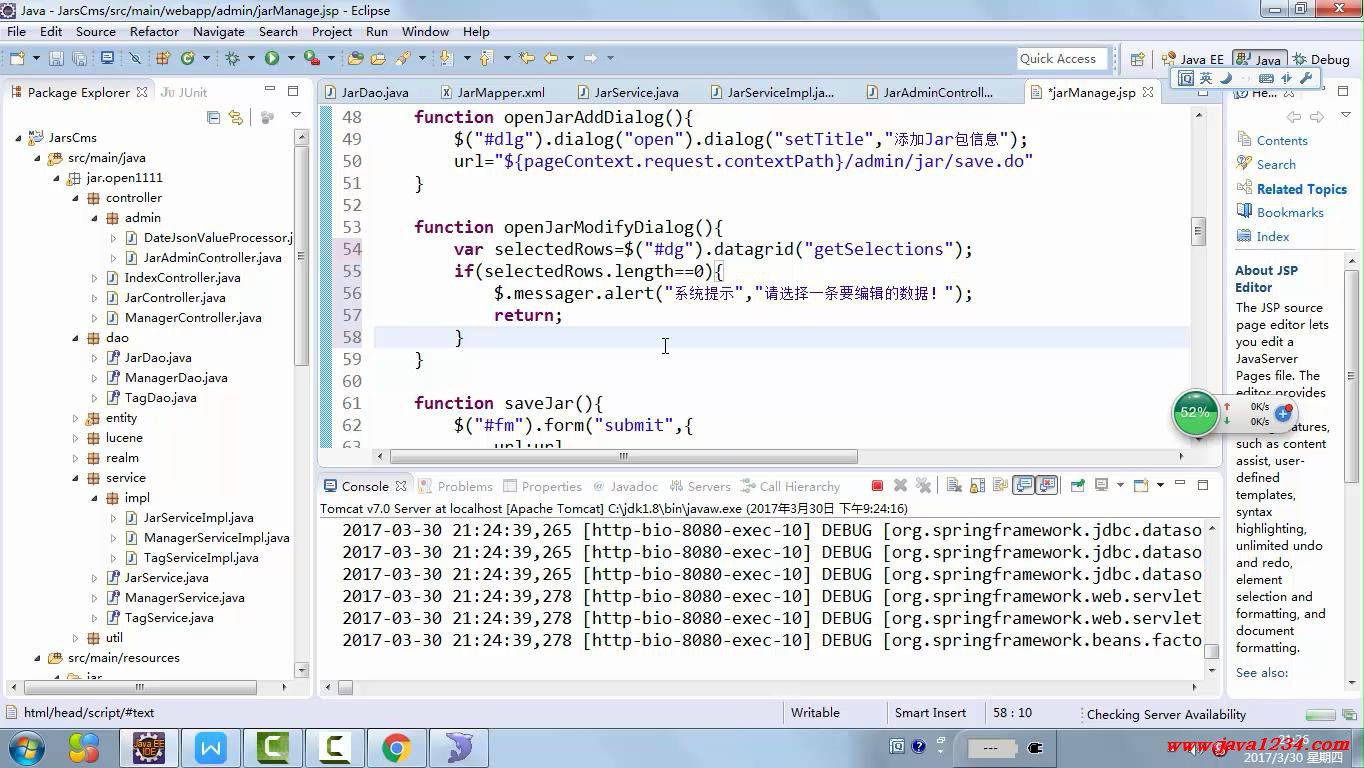Open the Navigate menu
Image resolution: width=1364 pixels, height=768 pixels.
click(x=219, y=31)
